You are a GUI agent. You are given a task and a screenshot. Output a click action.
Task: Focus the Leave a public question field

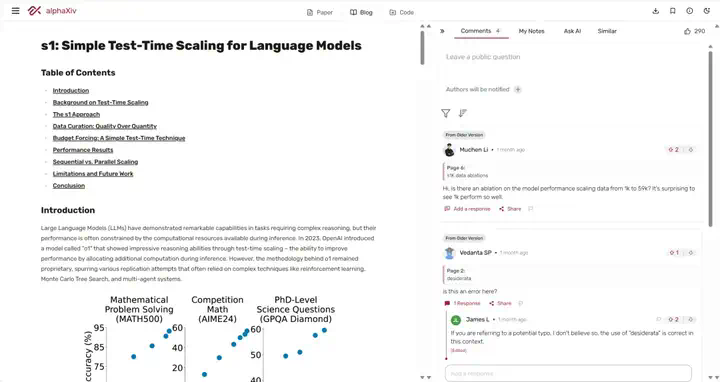tap(569, 57)
